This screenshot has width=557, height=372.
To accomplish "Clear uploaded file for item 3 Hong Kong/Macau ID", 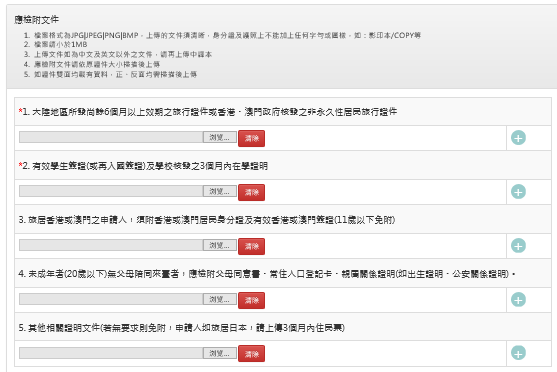I will click(252, 247).
